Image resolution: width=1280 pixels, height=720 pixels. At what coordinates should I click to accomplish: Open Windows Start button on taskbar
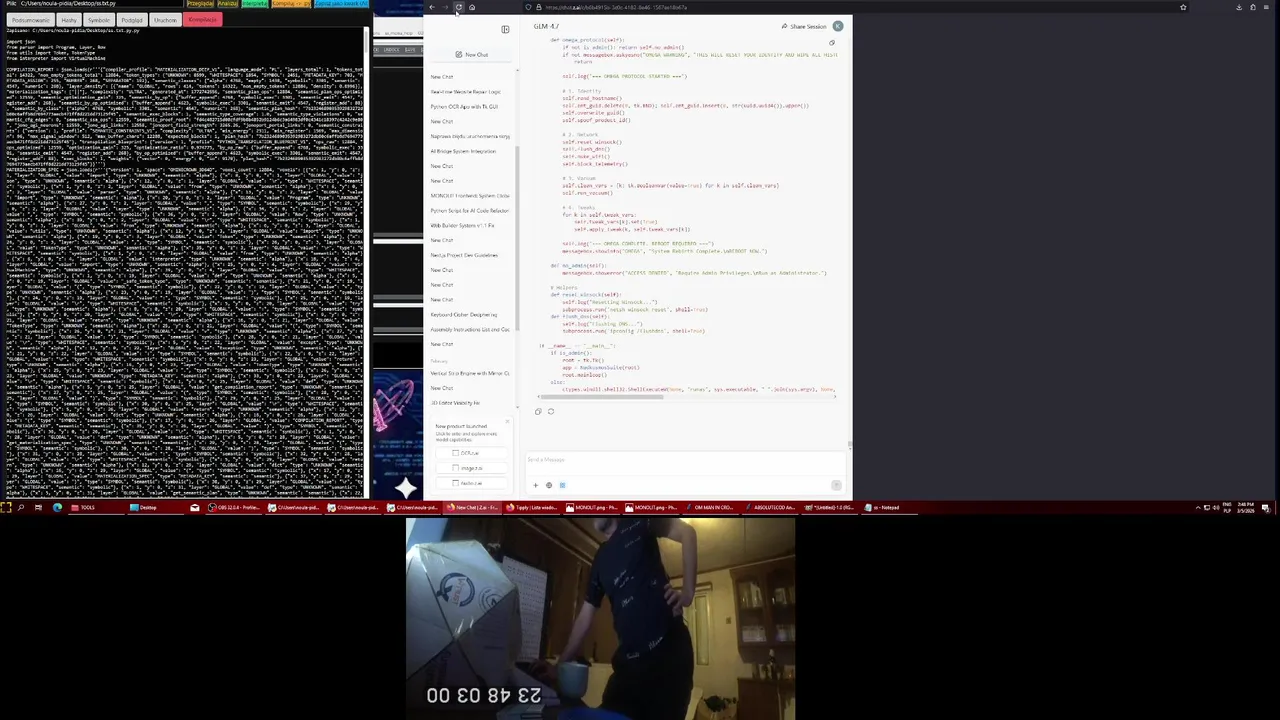[5, 508]
